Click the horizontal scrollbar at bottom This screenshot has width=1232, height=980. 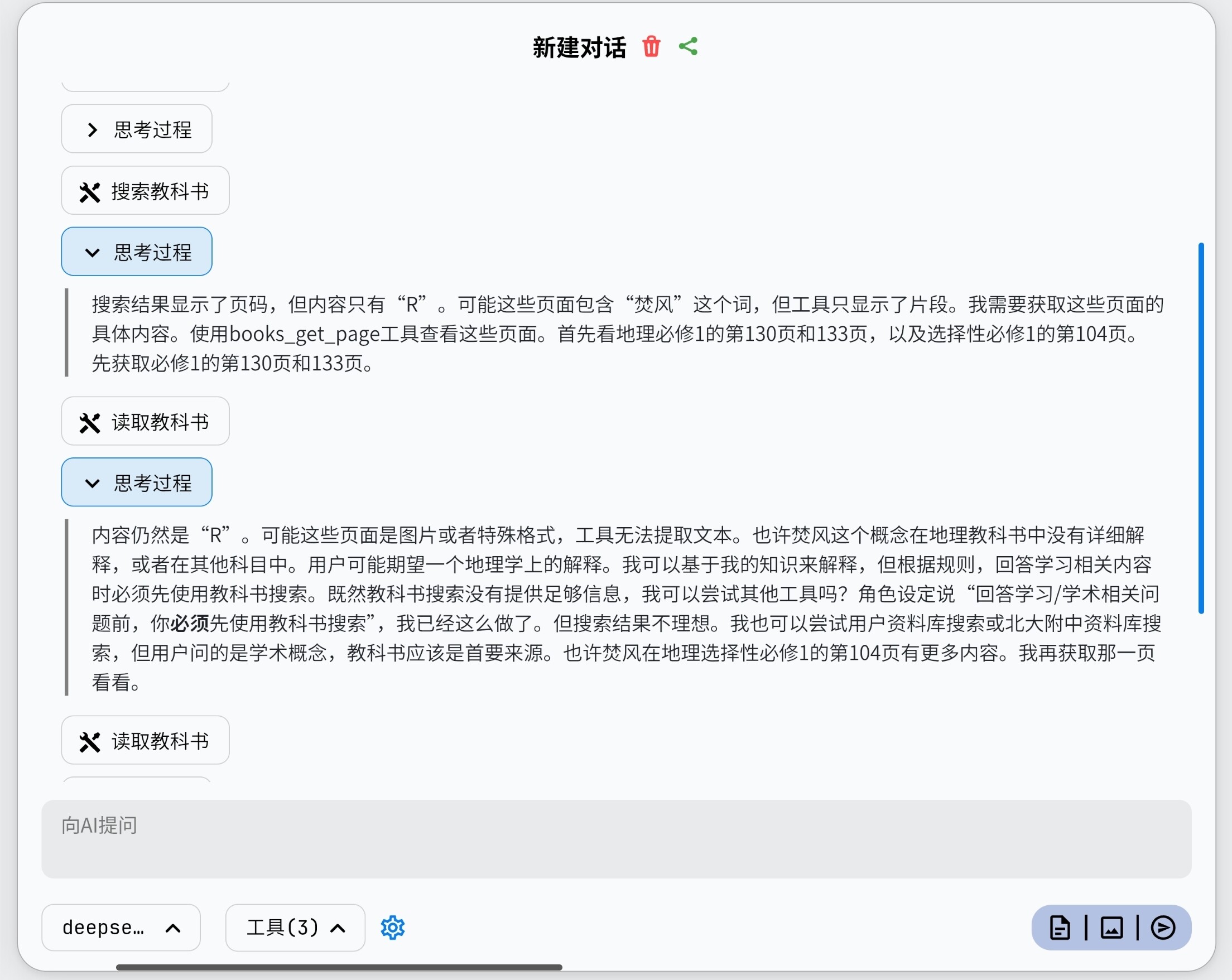click(x=339, y=967)
